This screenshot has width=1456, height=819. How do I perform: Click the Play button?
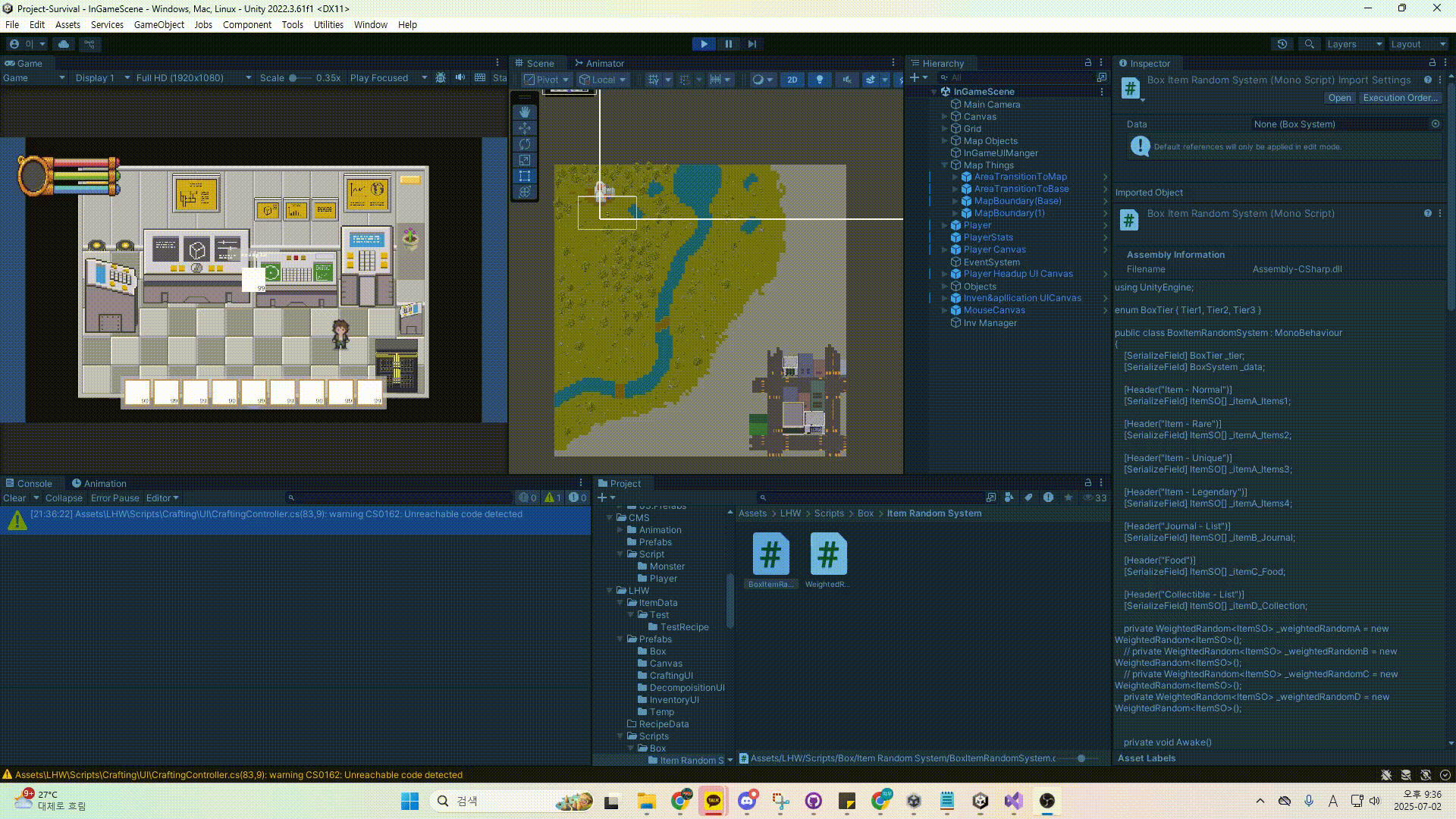(704, 44)
